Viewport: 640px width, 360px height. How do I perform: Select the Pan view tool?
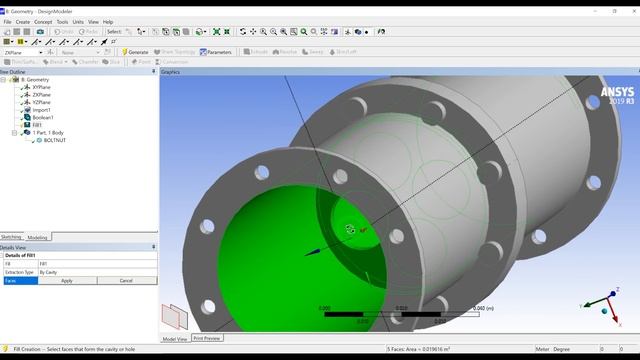(x=253, y=32)
